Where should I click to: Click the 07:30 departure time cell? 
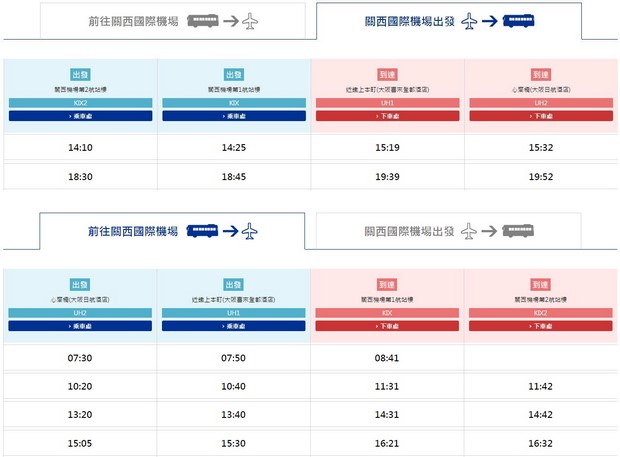[x=80, y=358]
